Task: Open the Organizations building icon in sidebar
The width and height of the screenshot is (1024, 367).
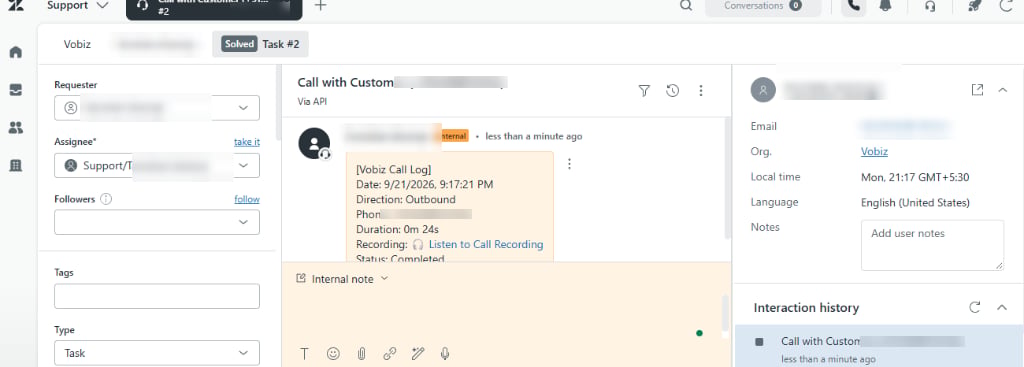Action: coord(16,166)
